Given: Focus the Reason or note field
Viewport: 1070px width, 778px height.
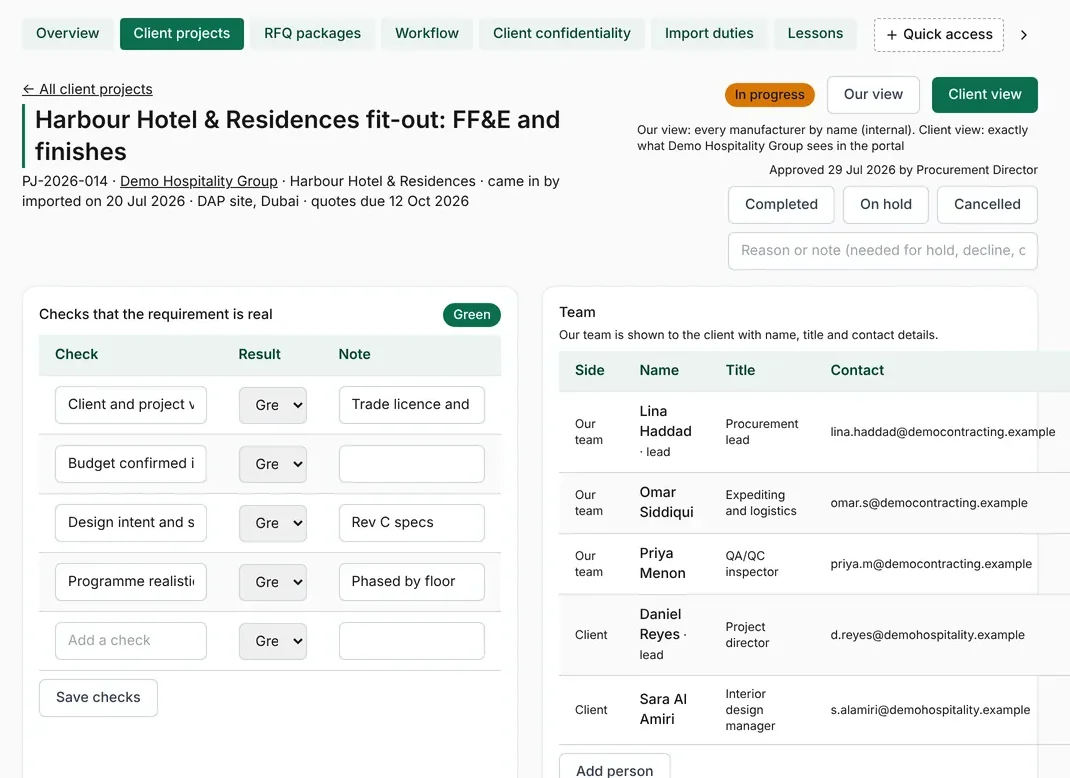Looking at the screenshot, I should [883, 250].
